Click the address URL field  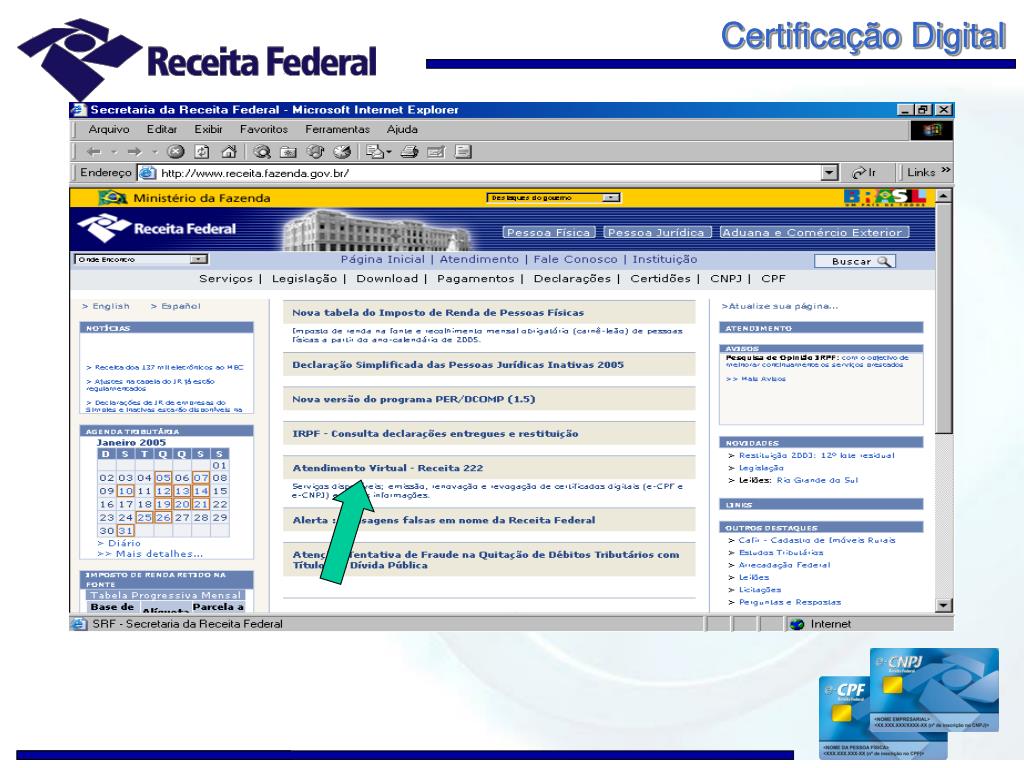pos(490,173)
